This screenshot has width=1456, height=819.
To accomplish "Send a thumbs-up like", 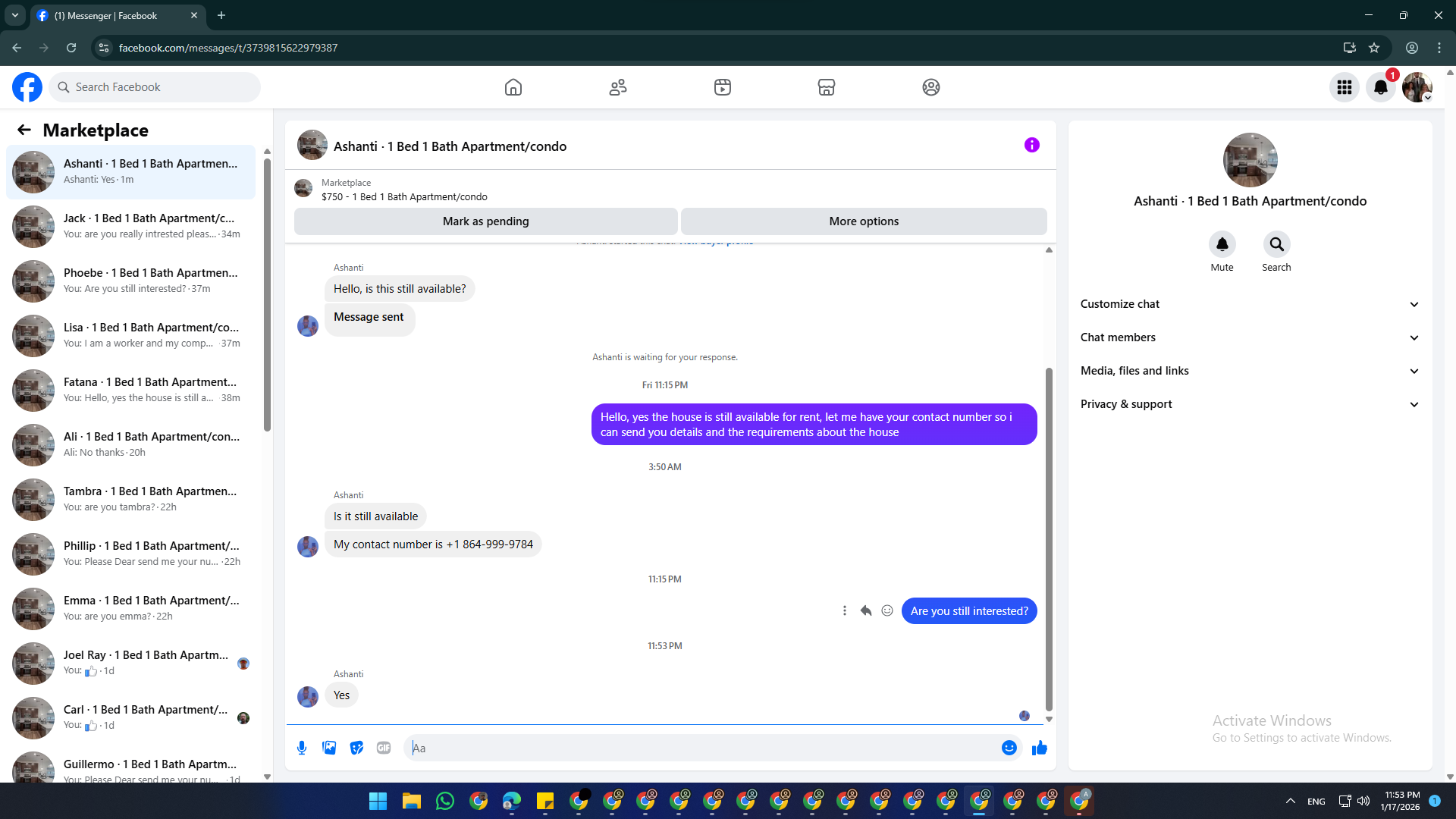I will (1039, 748).
